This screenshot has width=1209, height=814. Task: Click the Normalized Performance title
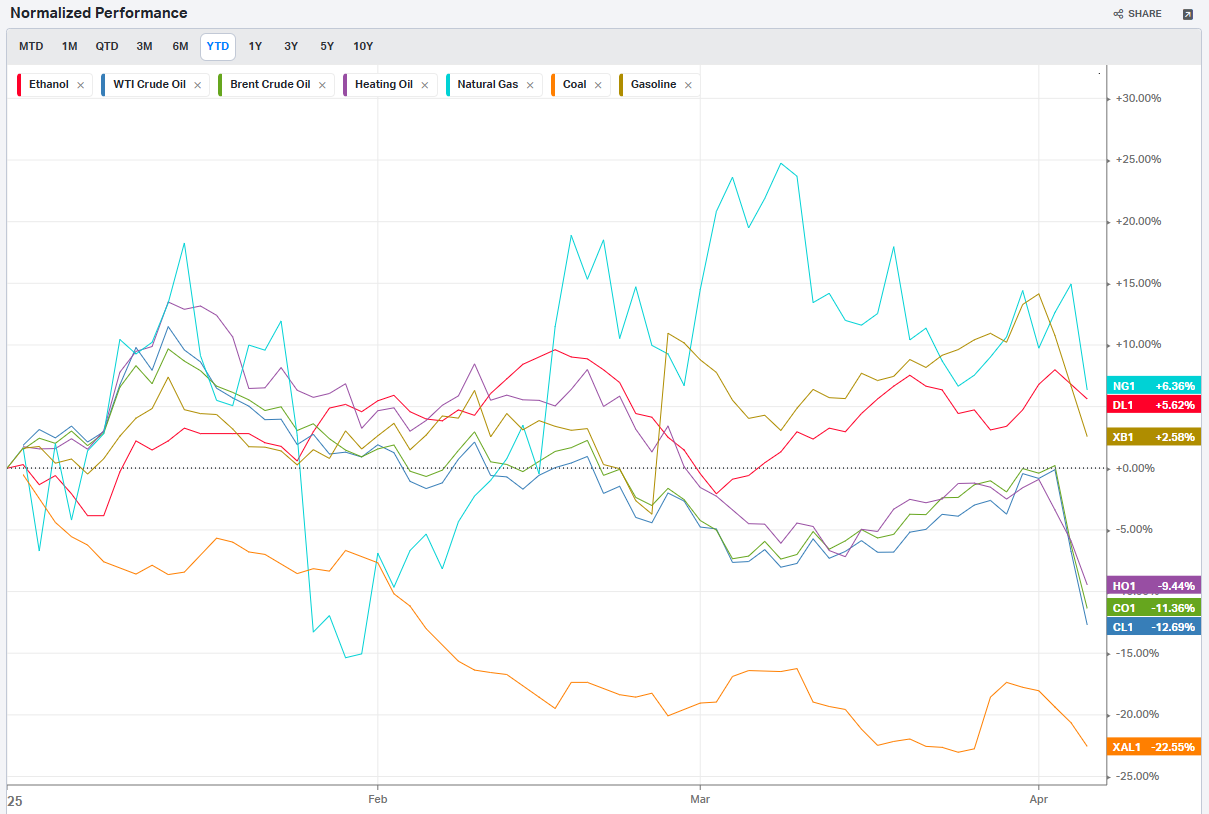(x=99, y=14)
